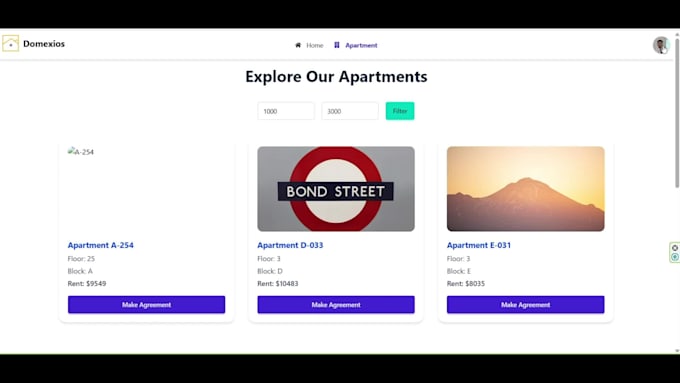
Task: Make Agreement for Apartment E-031
Action: 526,304
